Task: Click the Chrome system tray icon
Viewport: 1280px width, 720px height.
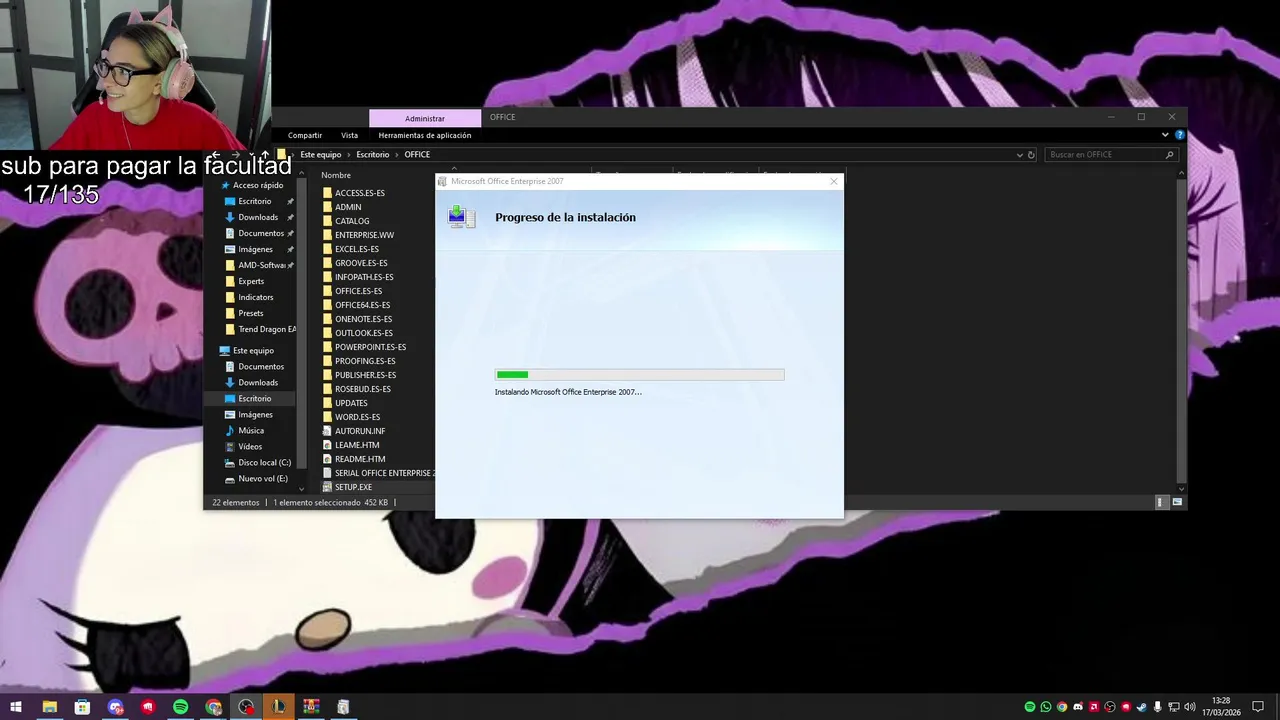Action: [x=1062, y=707]
